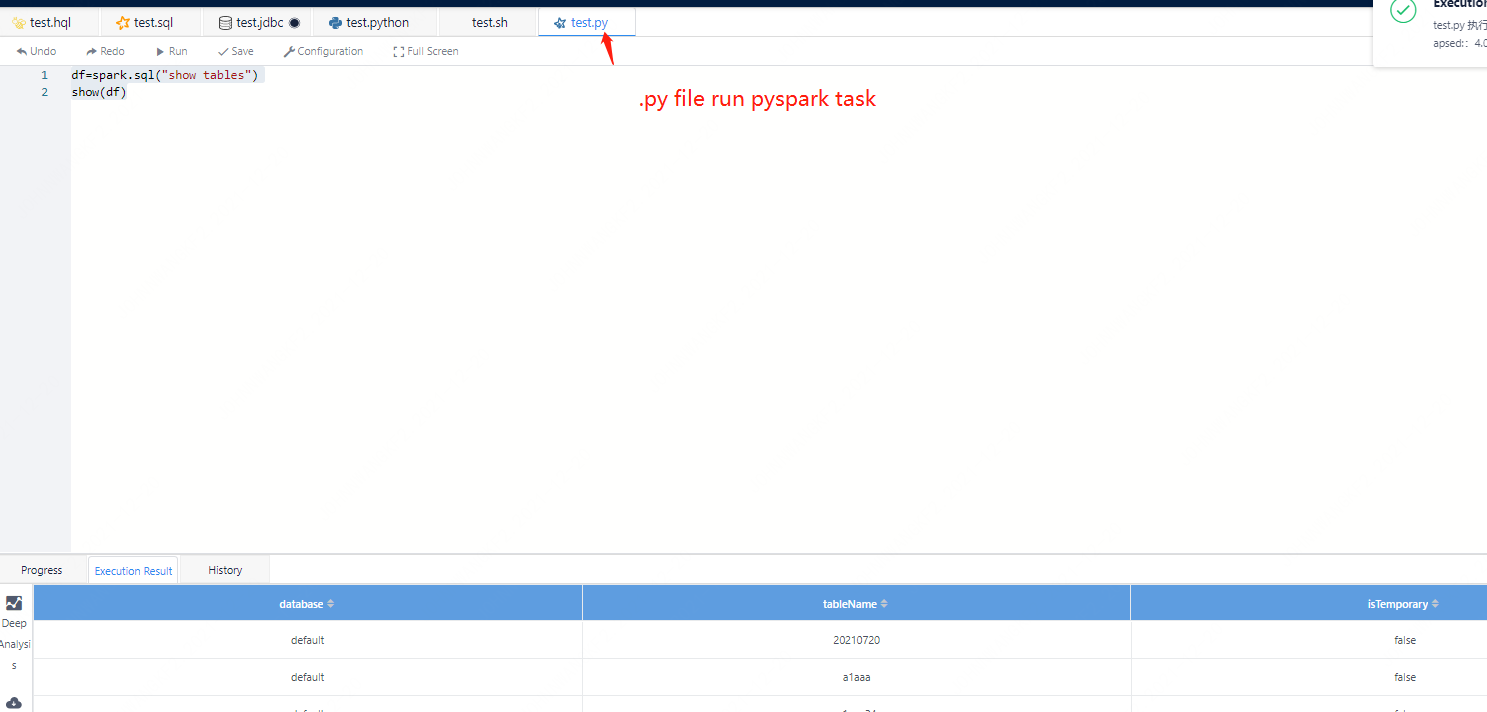1487x712 pixels.
Task: Enter Full Screen editor mode
Action: (426, 51)
